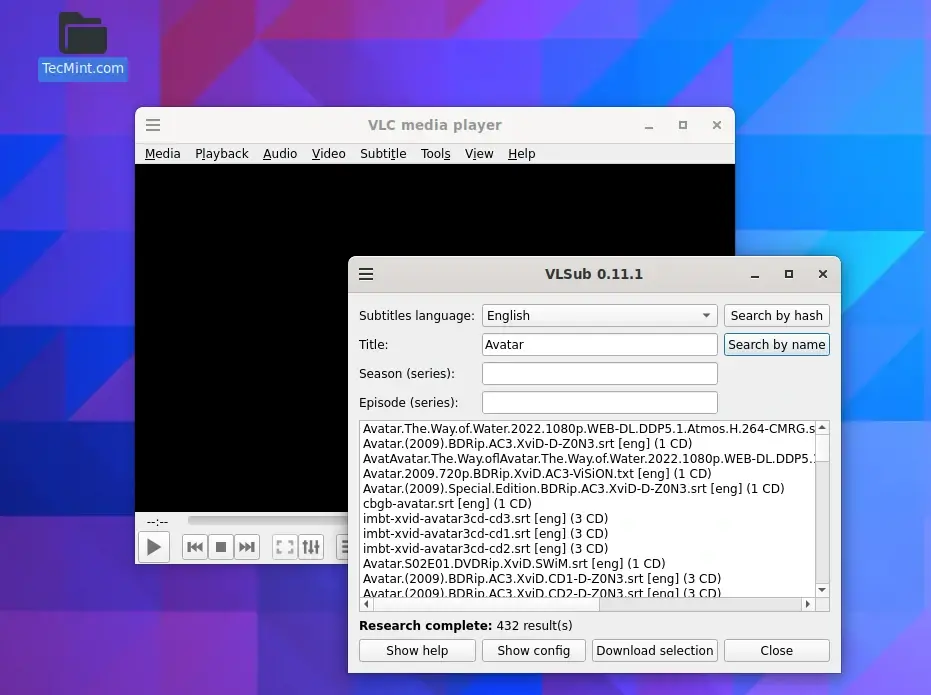Click the results list scroll left arrow
Image resolution: width=931 pixels, height=695 pixels.
[366, 604]
